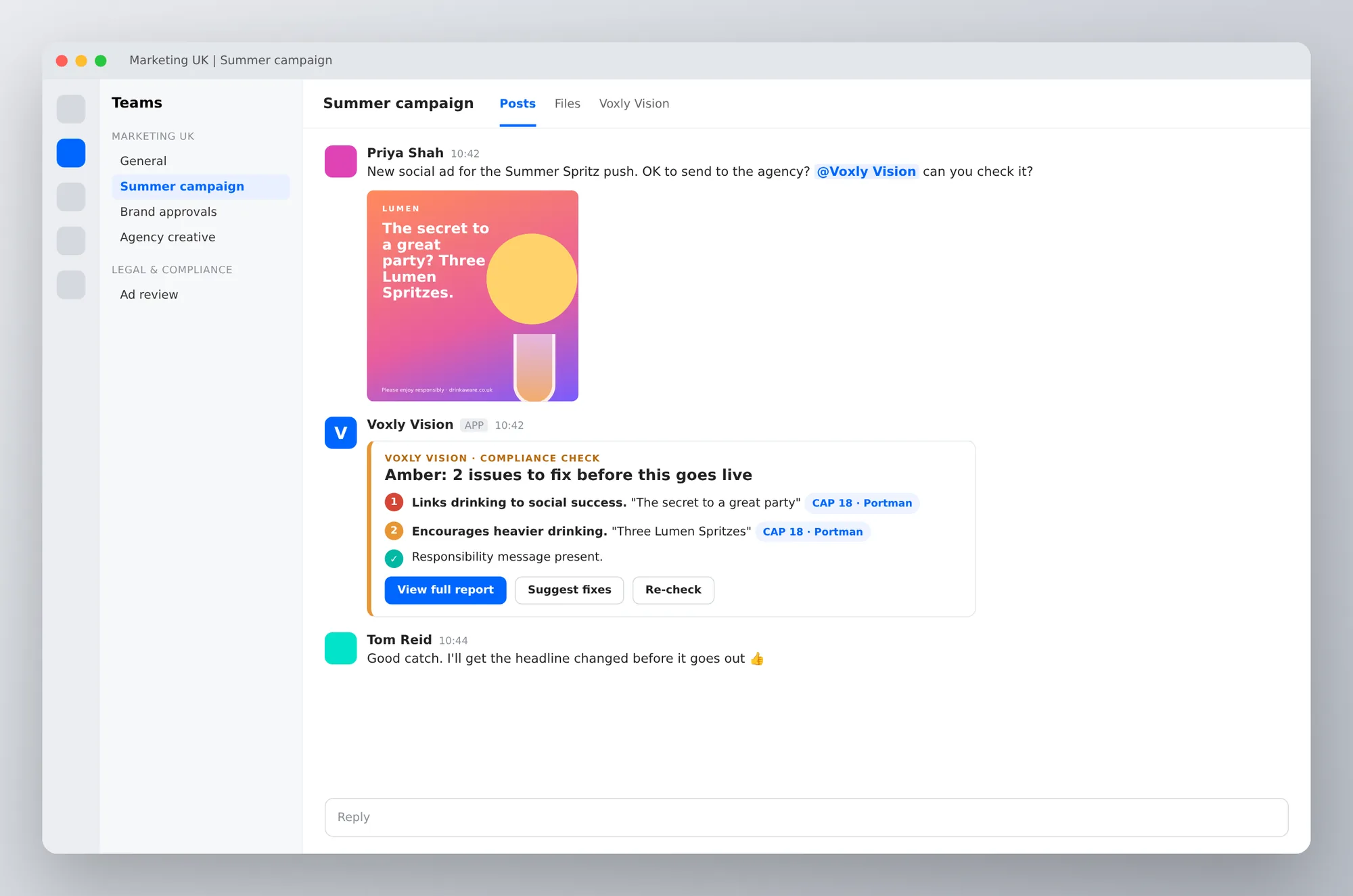Click the Teams sidebar heading
1353x896 pixels.
(137, 103)
